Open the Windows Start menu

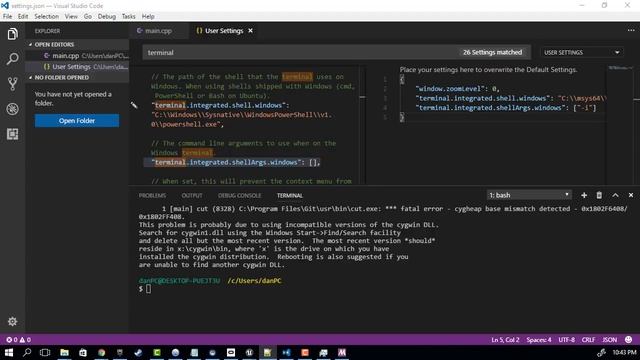(9, 352)
